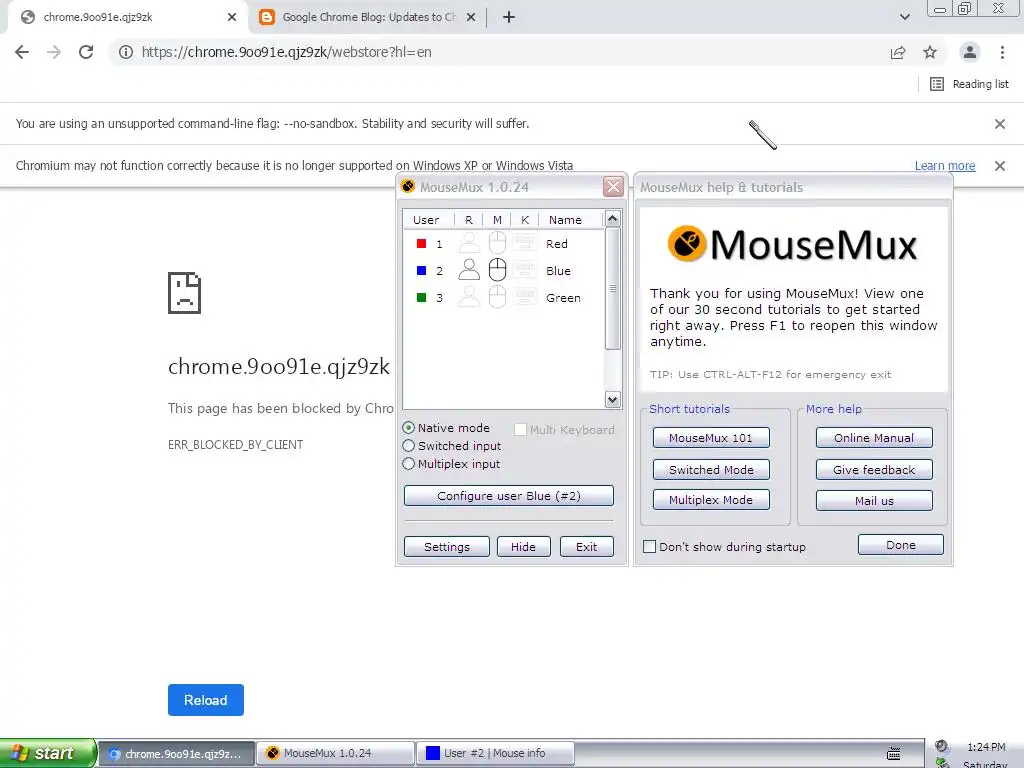
Task: Open the MouseMux 101 tutorial
Action: (x=711, y=438)
